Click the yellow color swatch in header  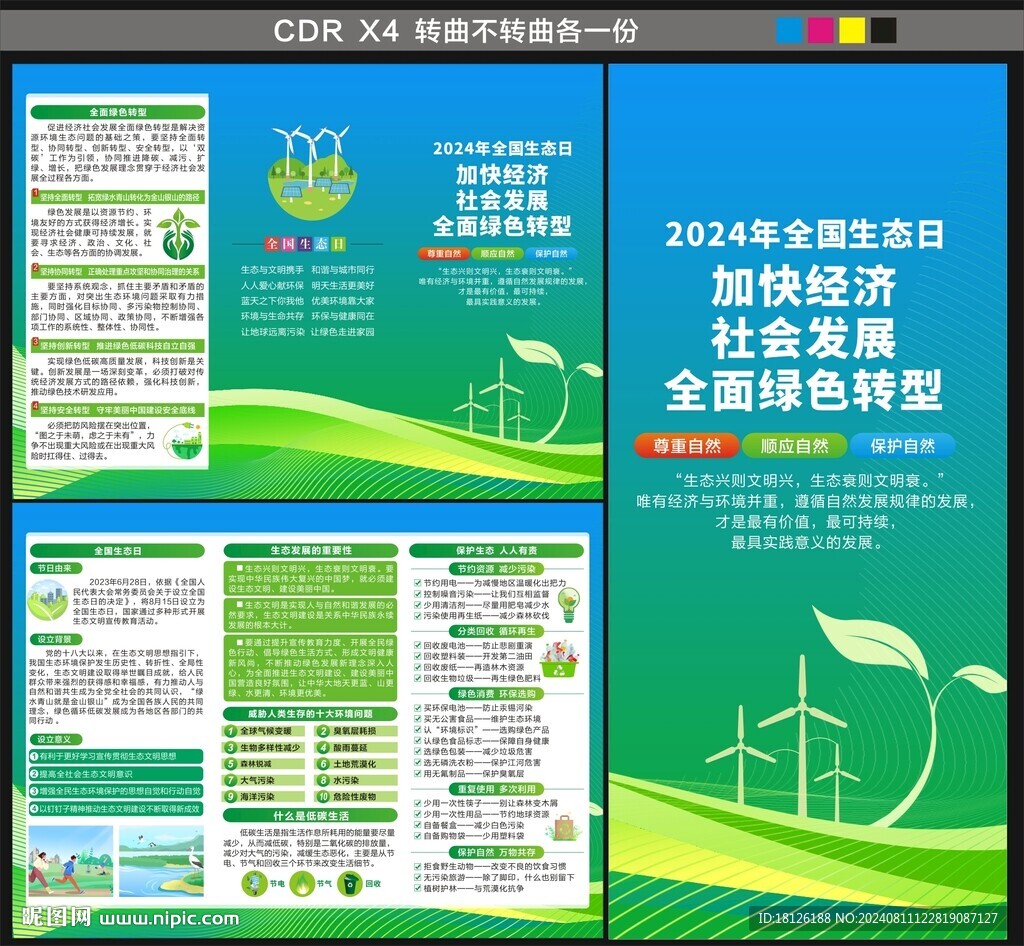click(852, 30)
